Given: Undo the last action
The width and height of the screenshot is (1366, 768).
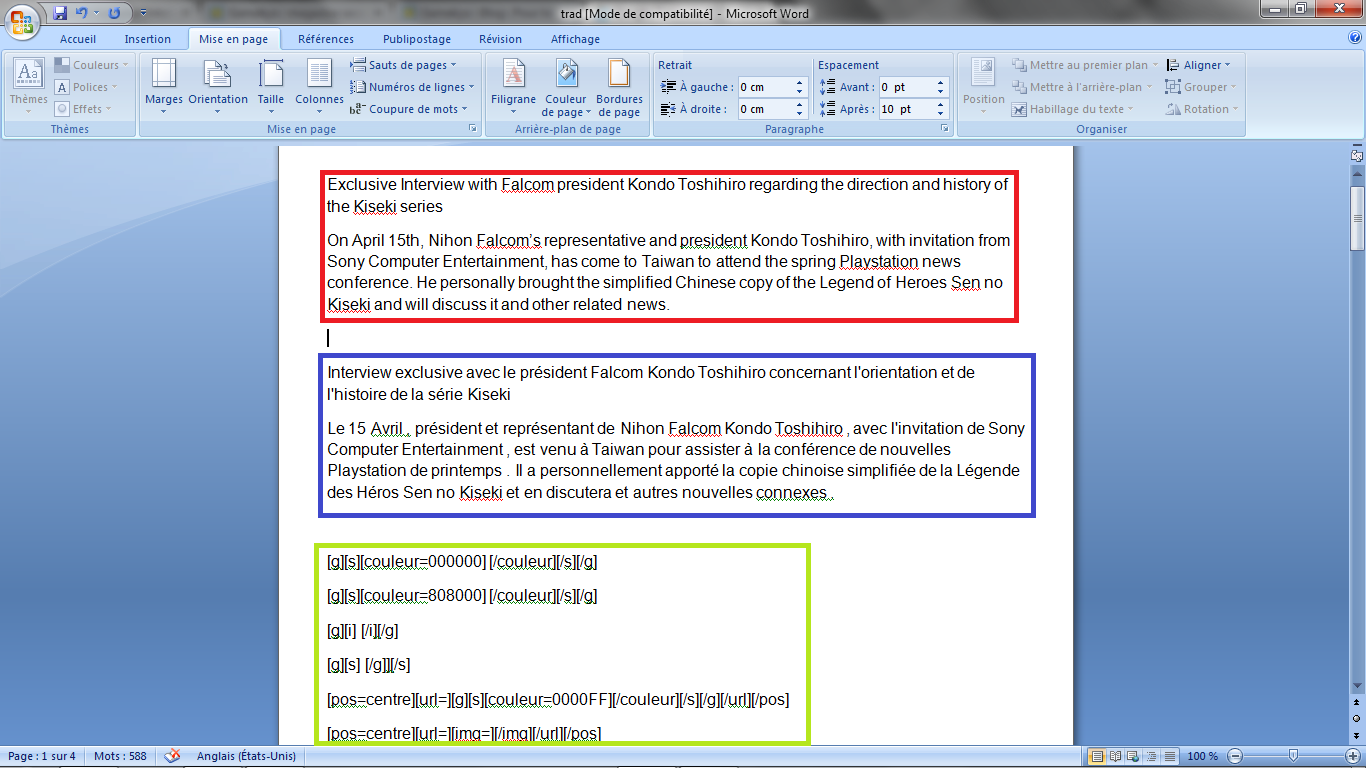Looking at the screenshot, I should click(82, 13).
